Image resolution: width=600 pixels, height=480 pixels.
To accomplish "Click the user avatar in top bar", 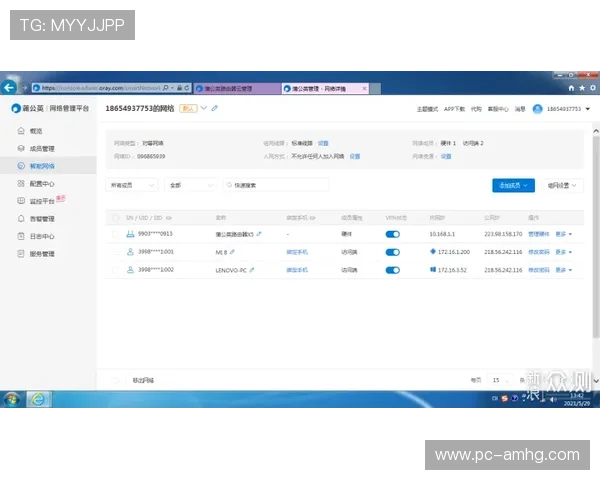I will point(538,109).
